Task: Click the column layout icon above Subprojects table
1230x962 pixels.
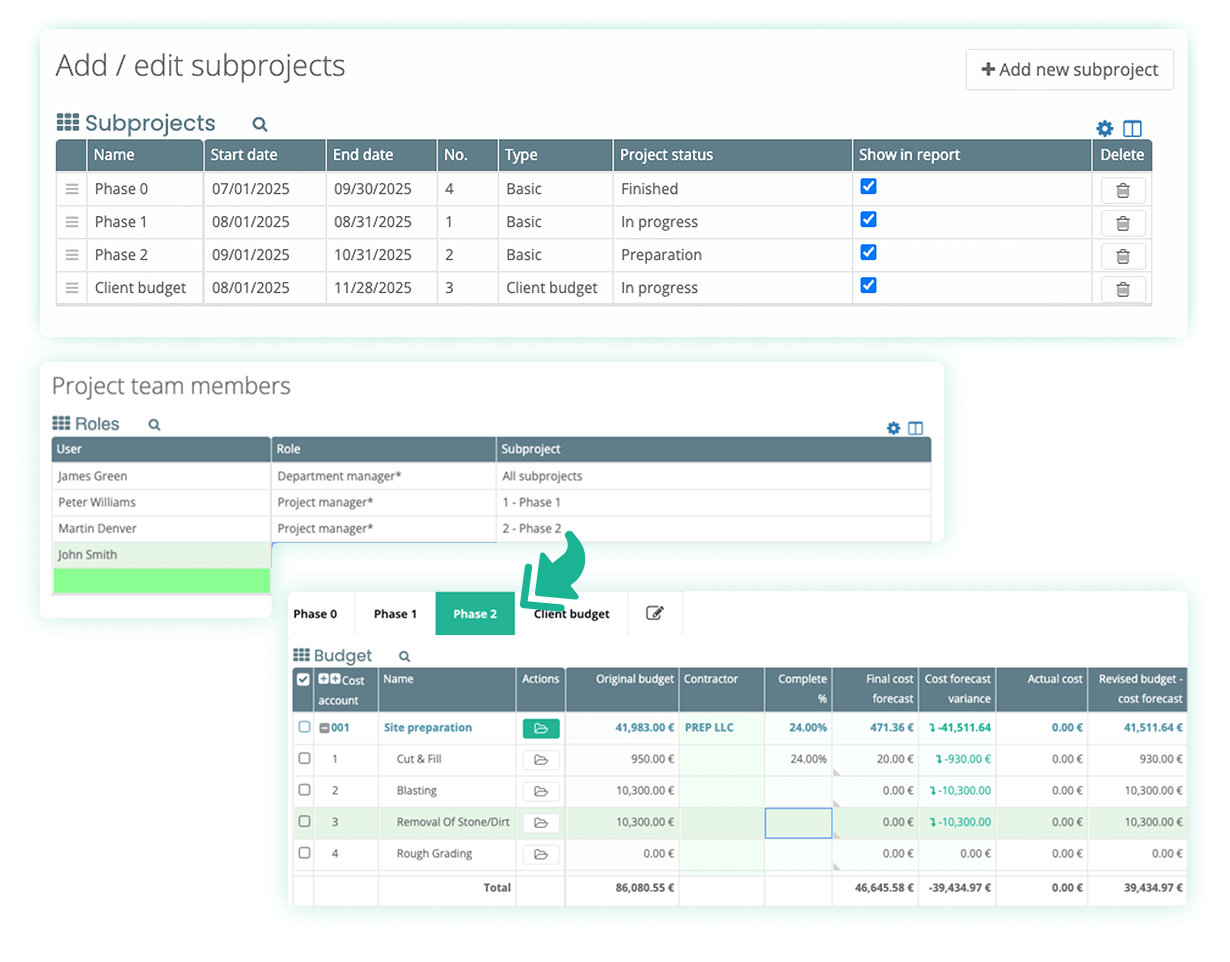Action: coord(1132,129)
